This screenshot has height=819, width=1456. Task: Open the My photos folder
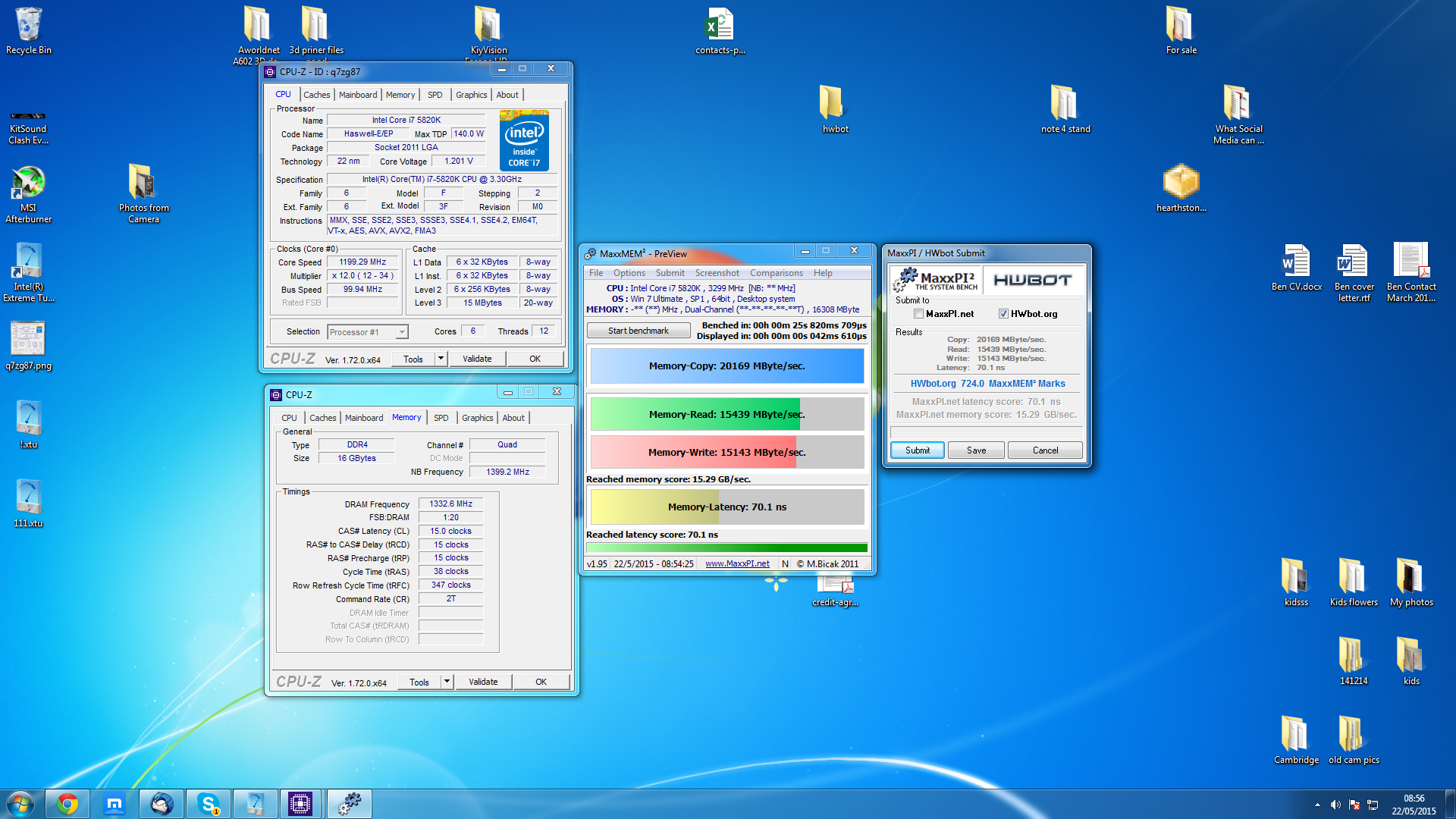(1411, 582)
